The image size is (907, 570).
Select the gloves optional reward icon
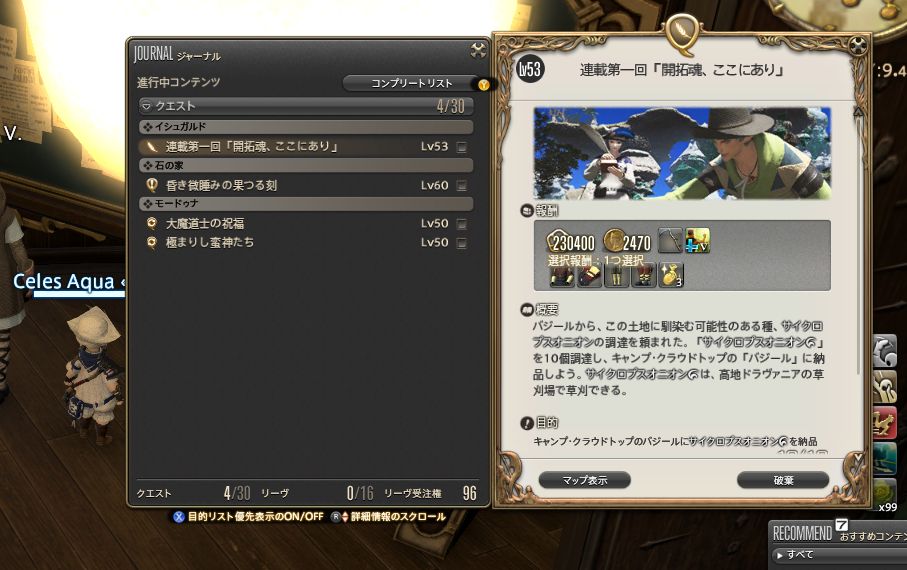click(589, 274)
